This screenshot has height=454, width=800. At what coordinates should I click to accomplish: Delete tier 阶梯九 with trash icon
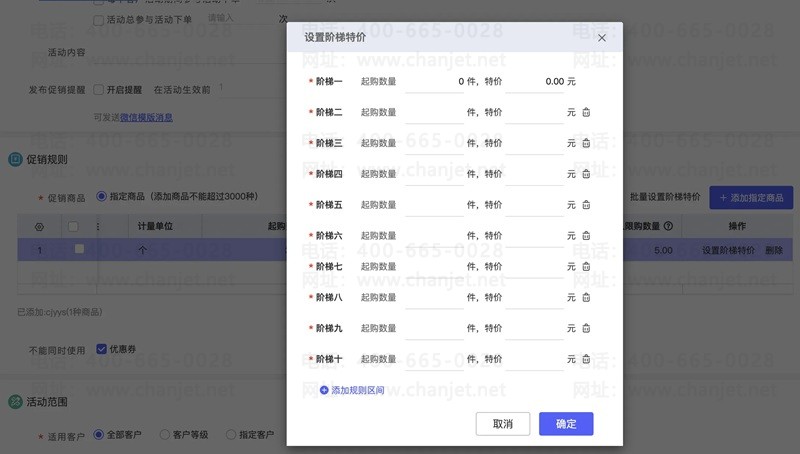click(x=586, y=328)
